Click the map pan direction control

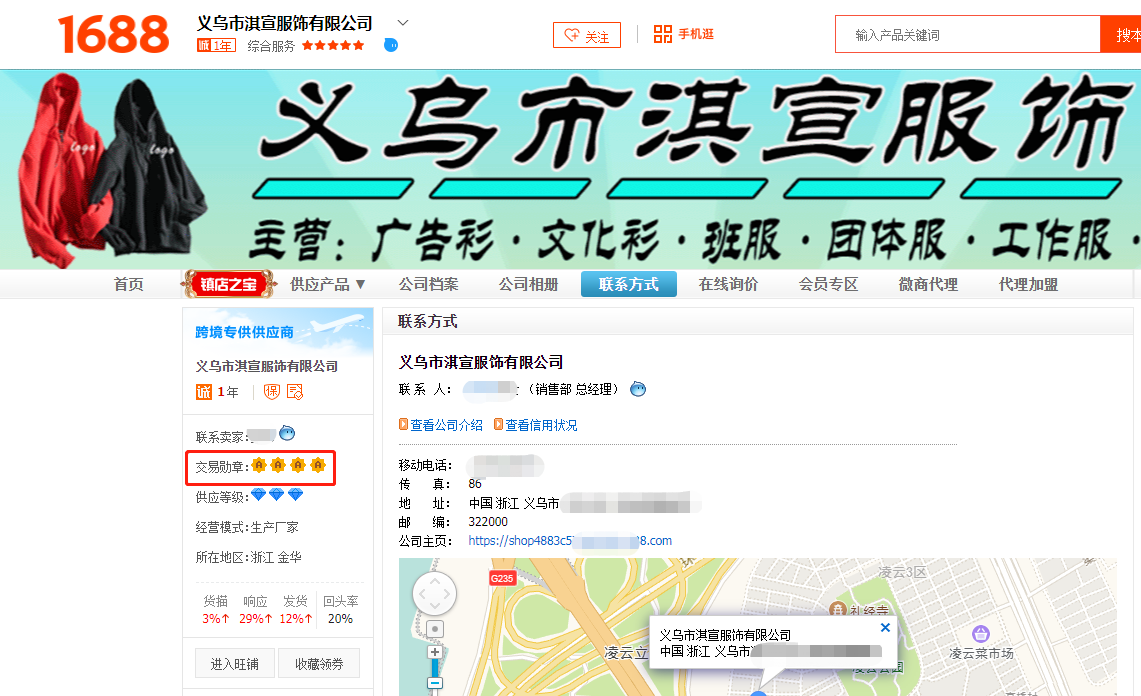(x=434, y=594)
